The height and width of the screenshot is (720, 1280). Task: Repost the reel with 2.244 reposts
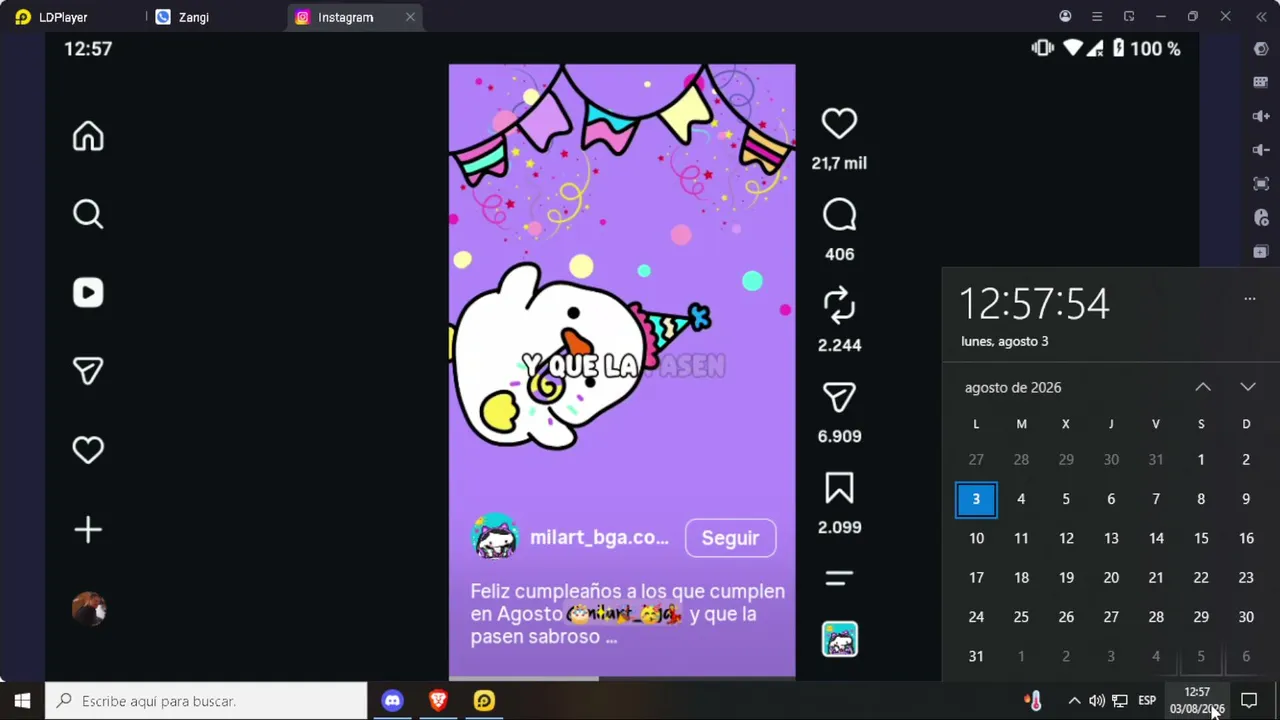click(x=839, y=305)
